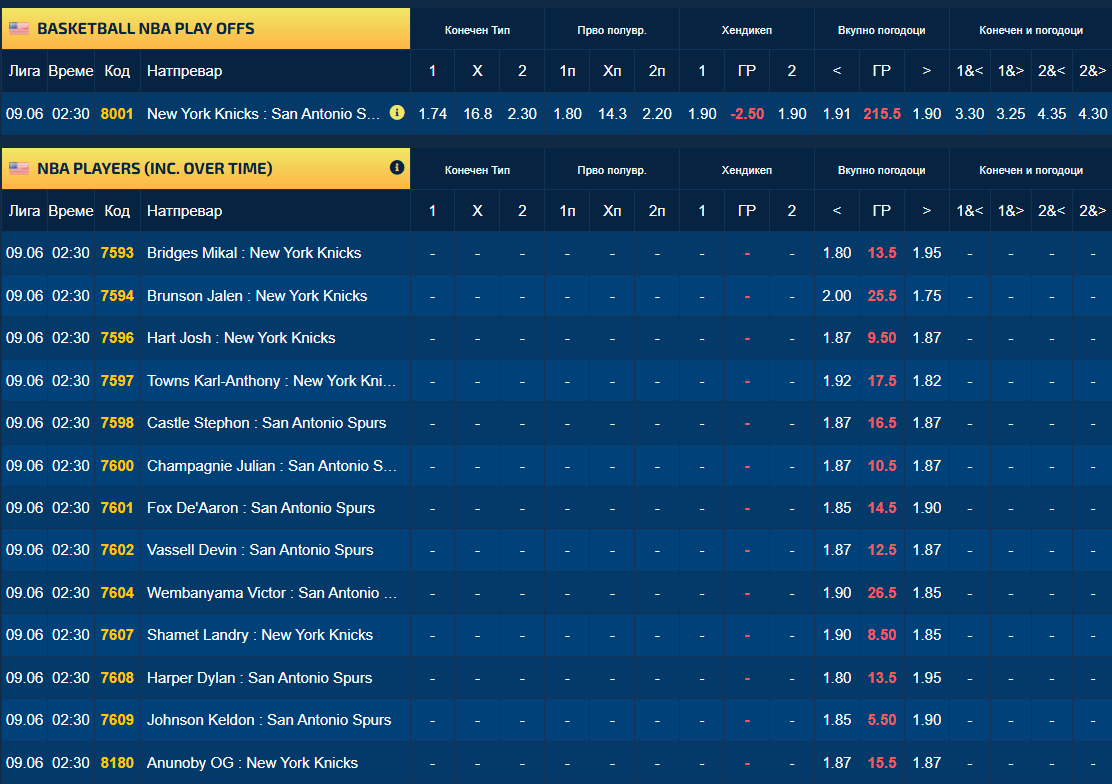Select Wembanyama Victor under odds 1.90
Image resolution: width=1112 pixels, height=784 pixels.
pos(837,592)
